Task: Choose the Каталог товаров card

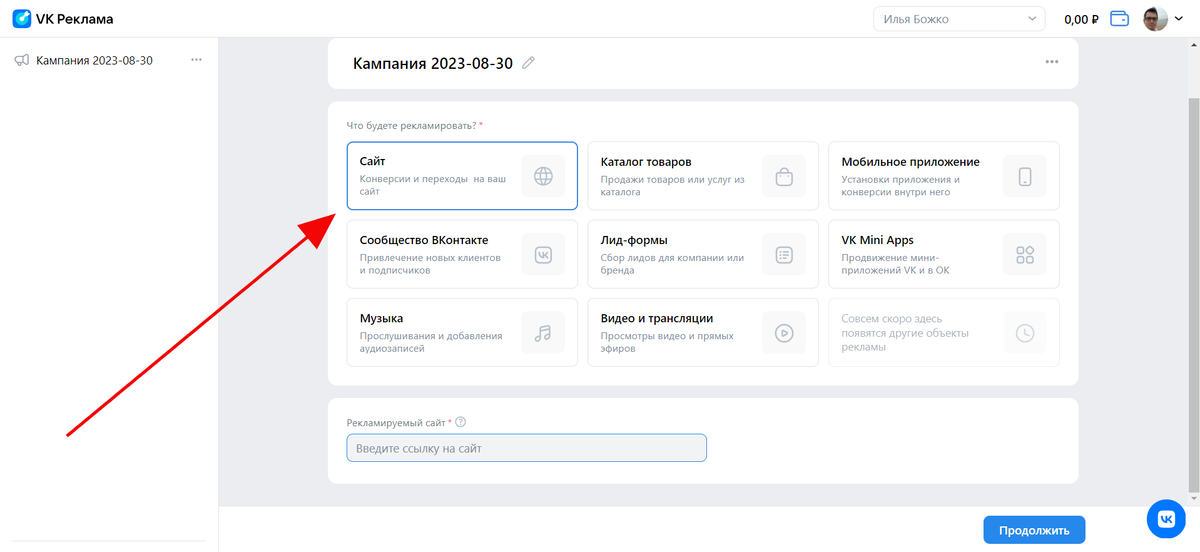Action: 703,176
